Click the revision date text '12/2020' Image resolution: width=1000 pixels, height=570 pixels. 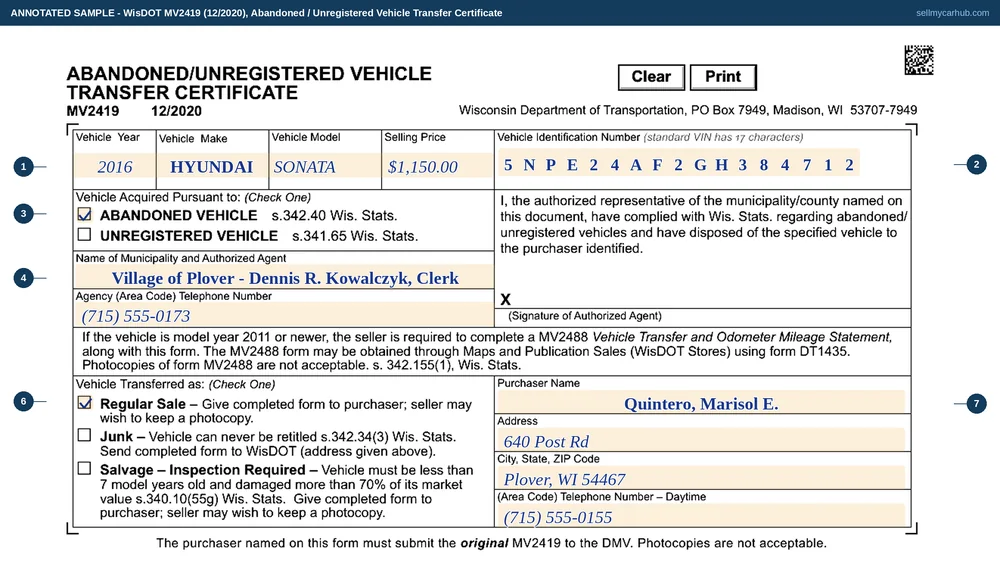pyautogui.click(x=176, y=111)
